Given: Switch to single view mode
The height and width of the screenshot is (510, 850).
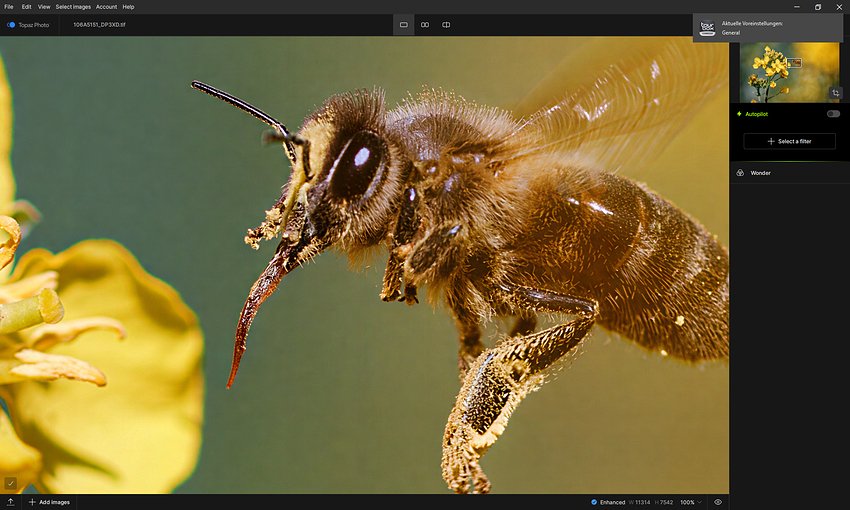Looking at the screenshot, I should 403,25.
